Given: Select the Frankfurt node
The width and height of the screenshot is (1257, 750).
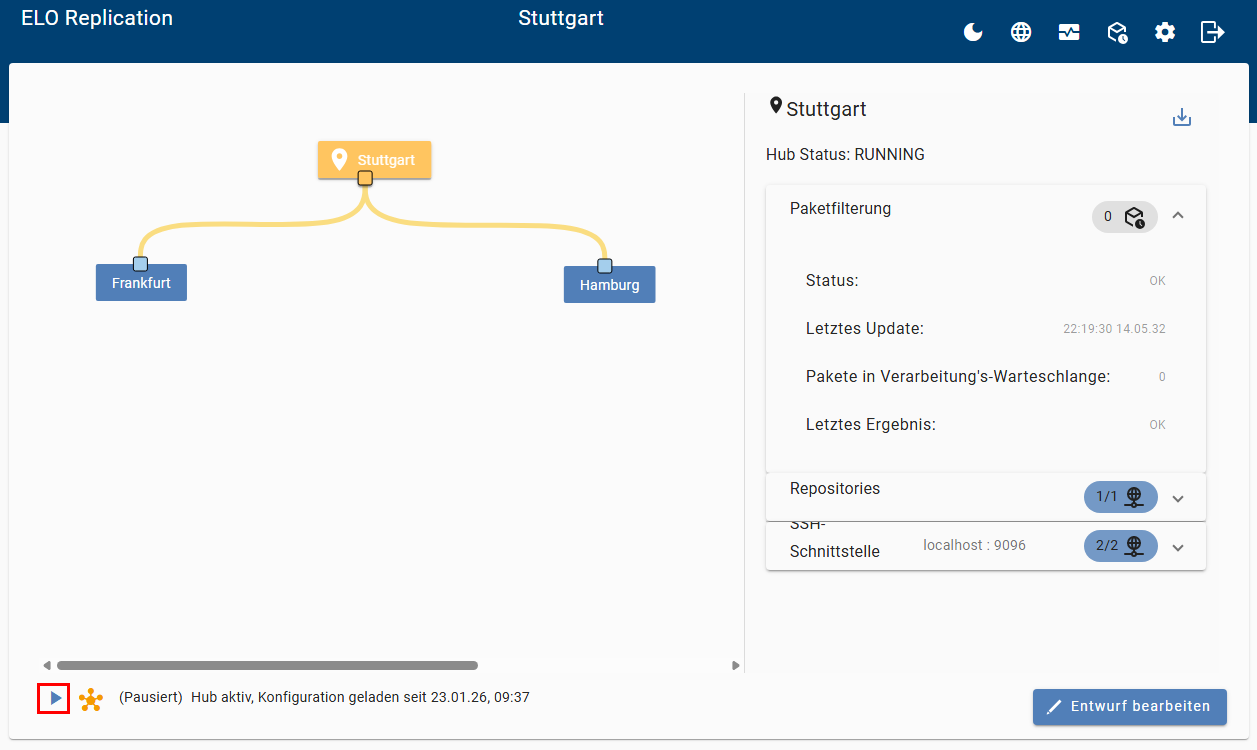Looking at the screenshot, I should point(141,283).
